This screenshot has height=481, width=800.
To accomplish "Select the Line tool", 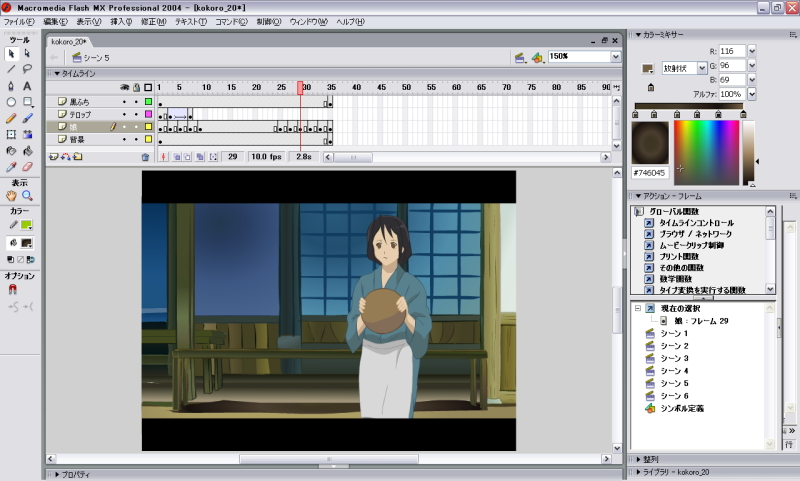I will click(x=11, y=69).
